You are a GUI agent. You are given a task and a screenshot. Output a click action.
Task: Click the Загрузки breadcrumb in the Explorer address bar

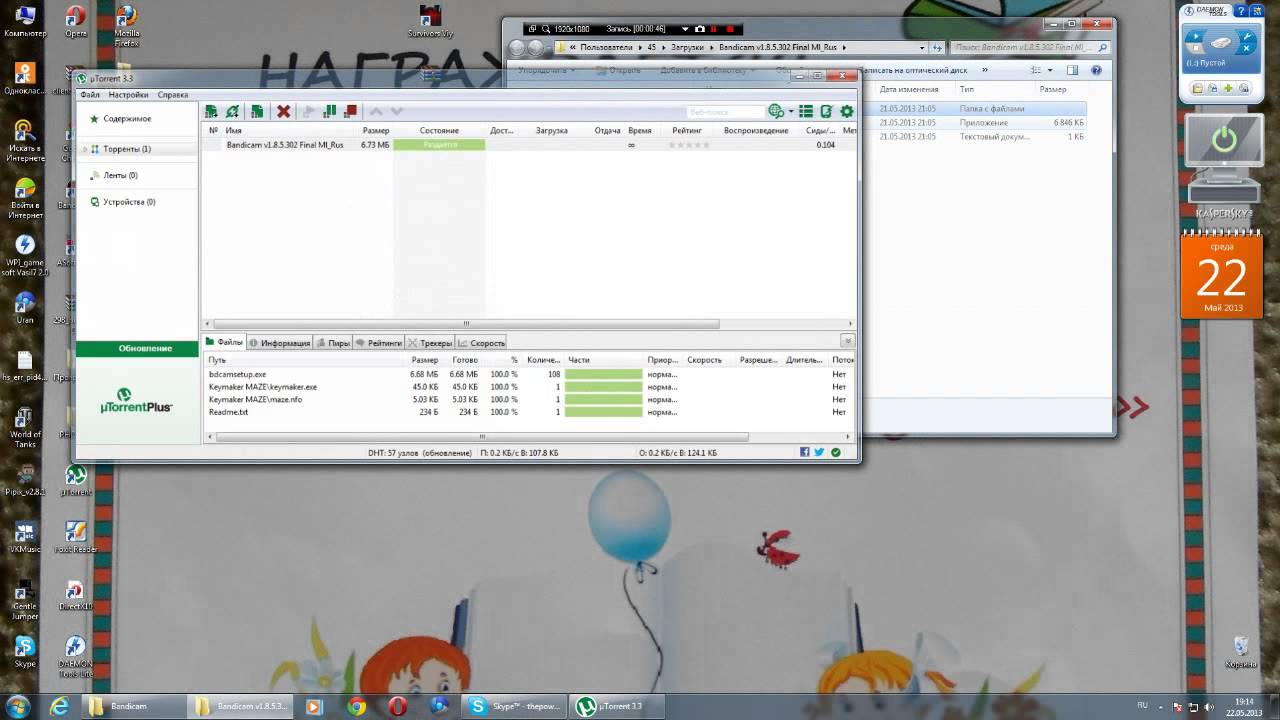(x=687, y=47)
